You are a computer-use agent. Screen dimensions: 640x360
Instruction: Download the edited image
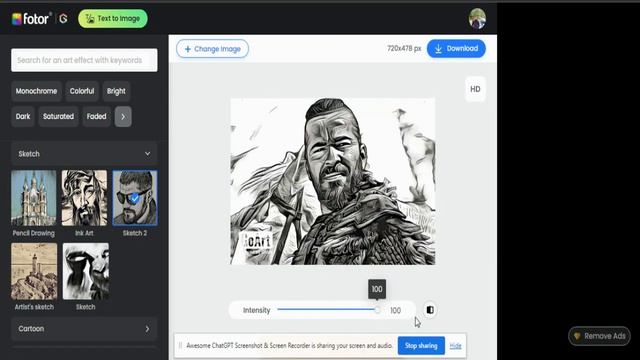pyautogui.click(x=456, y=49)
